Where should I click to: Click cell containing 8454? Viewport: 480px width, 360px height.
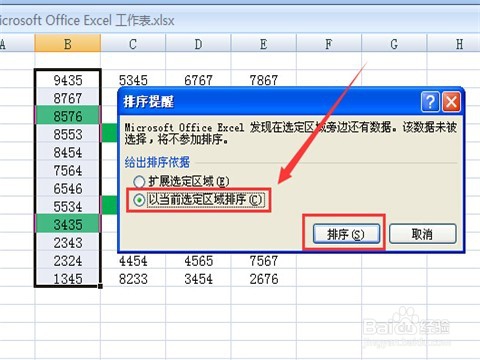pos(68,152)
